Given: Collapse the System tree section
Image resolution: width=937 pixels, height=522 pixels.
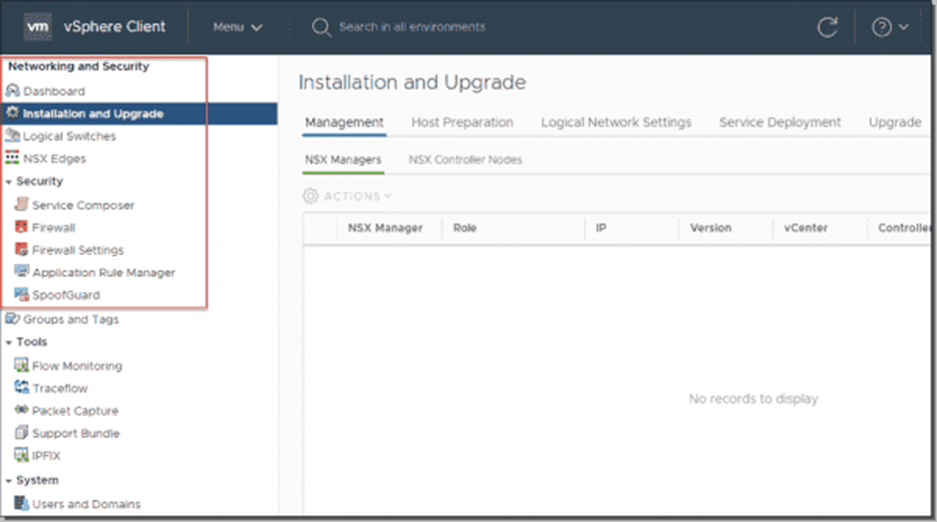Looking at the screenshot, I should [8, 481].
